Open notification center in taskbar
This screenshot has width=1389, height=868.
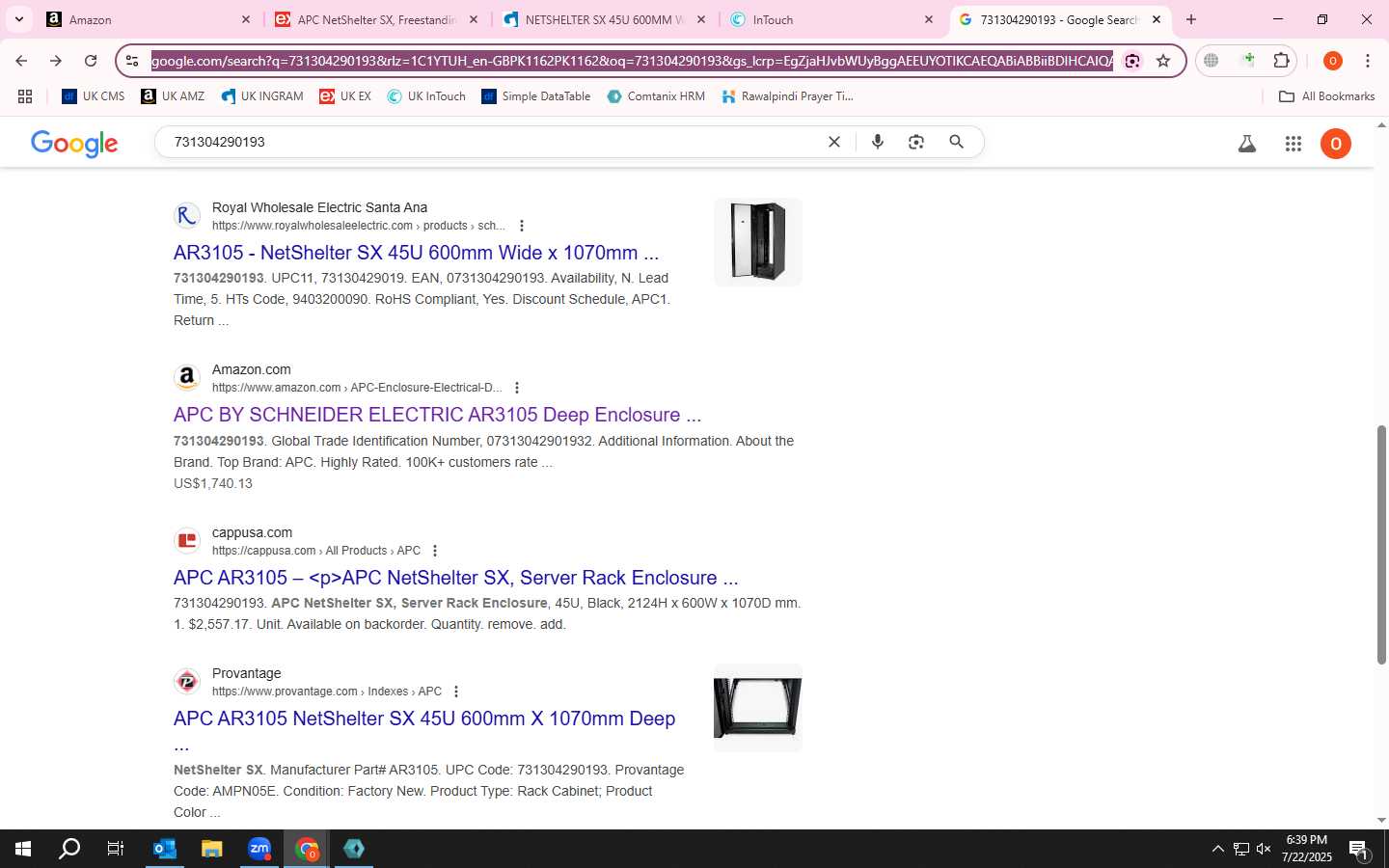pyautogui.click(x=1359, y=850)
